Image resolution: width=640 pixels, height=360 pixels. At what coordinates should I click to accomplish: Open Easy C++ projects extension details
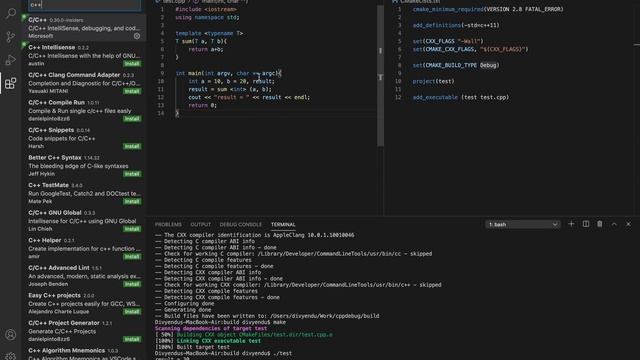point(84,303)
